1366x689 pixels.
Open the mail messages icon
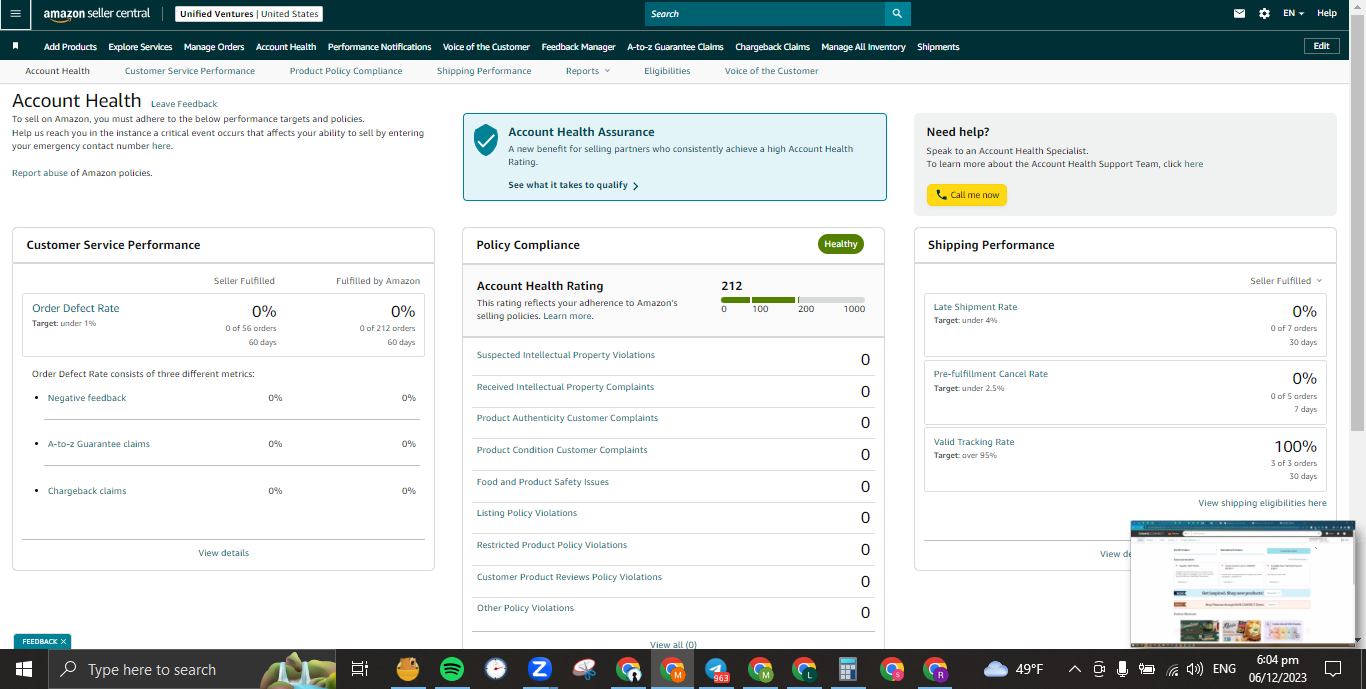[1239, 14]
